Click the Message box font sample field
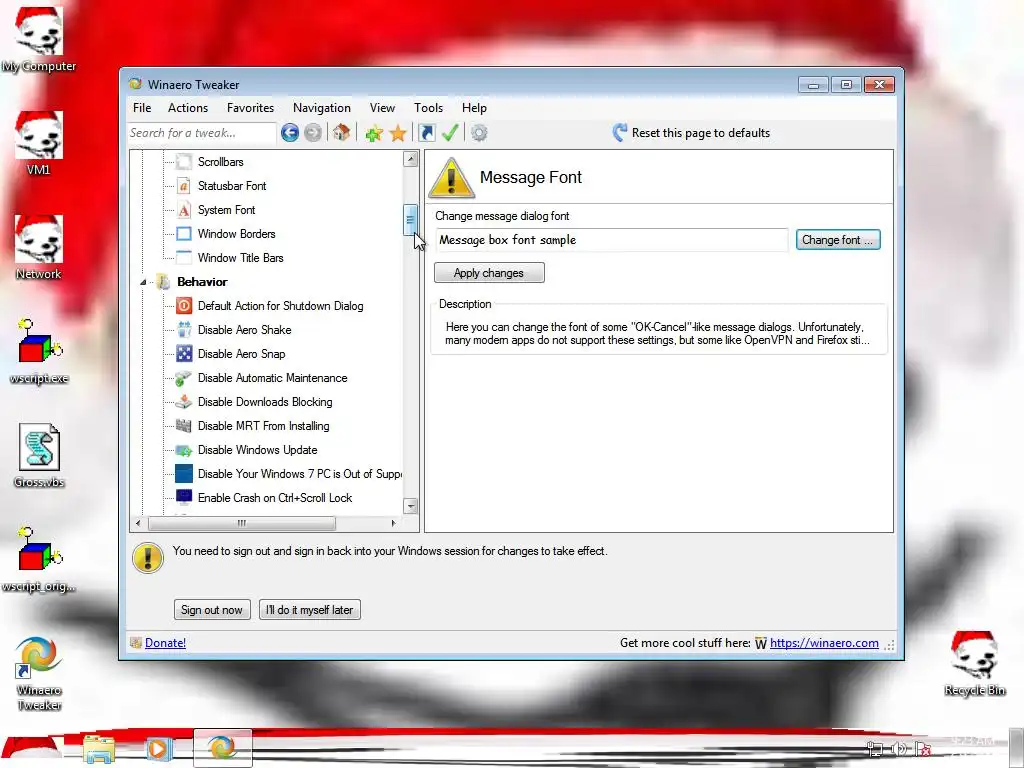The height and width of the screenshot is (768, 1024). [x=612, y=240]
